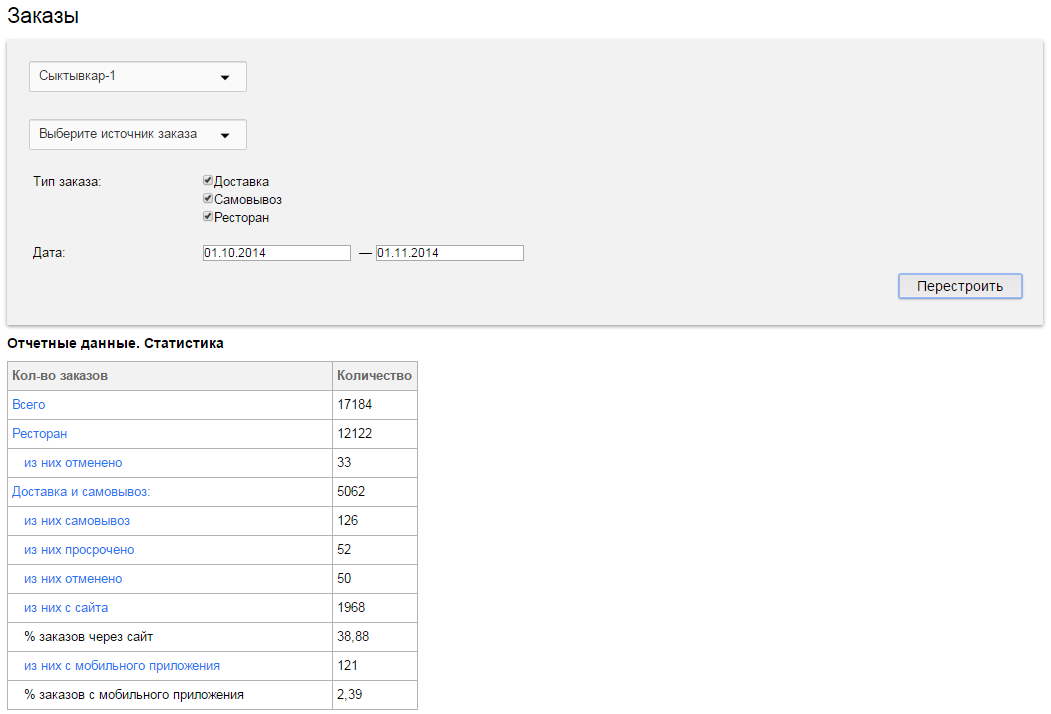Select the Заказы page heading
The height and width of the screenshot is (714, 1051).
tap(43, 15)
